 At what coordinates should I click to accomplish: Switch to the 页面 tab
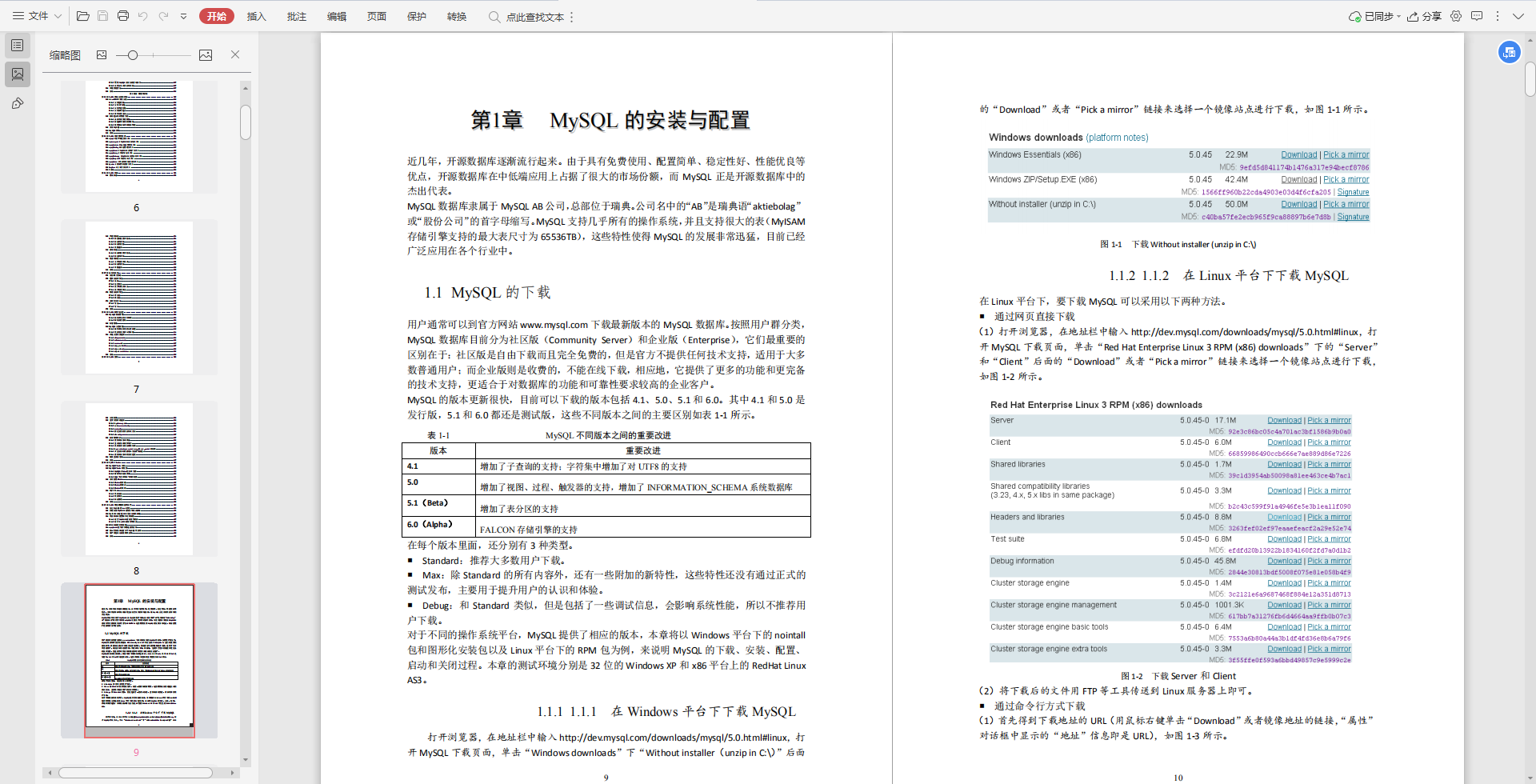377,16
